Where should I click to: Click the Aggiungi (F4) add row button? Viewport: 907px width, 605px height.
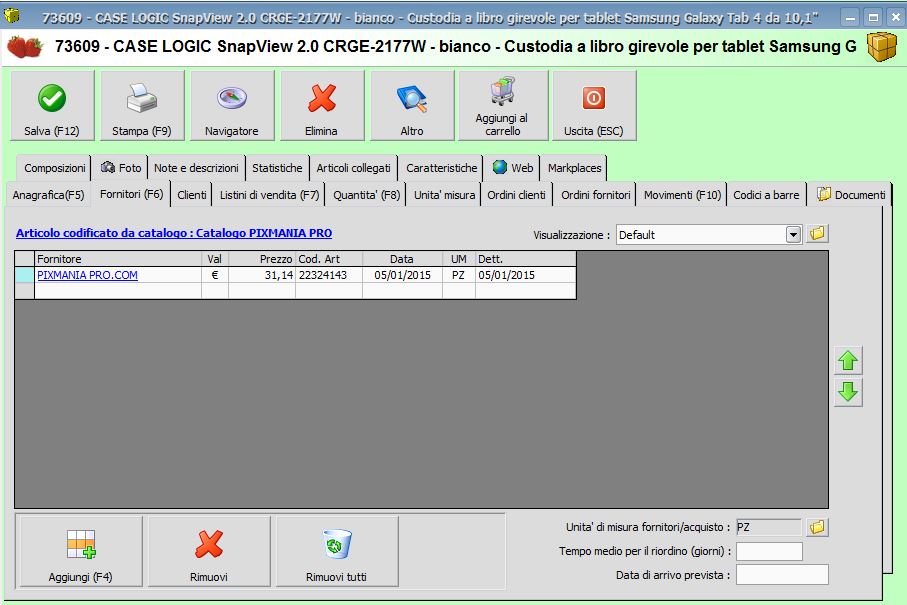[80, 551]
